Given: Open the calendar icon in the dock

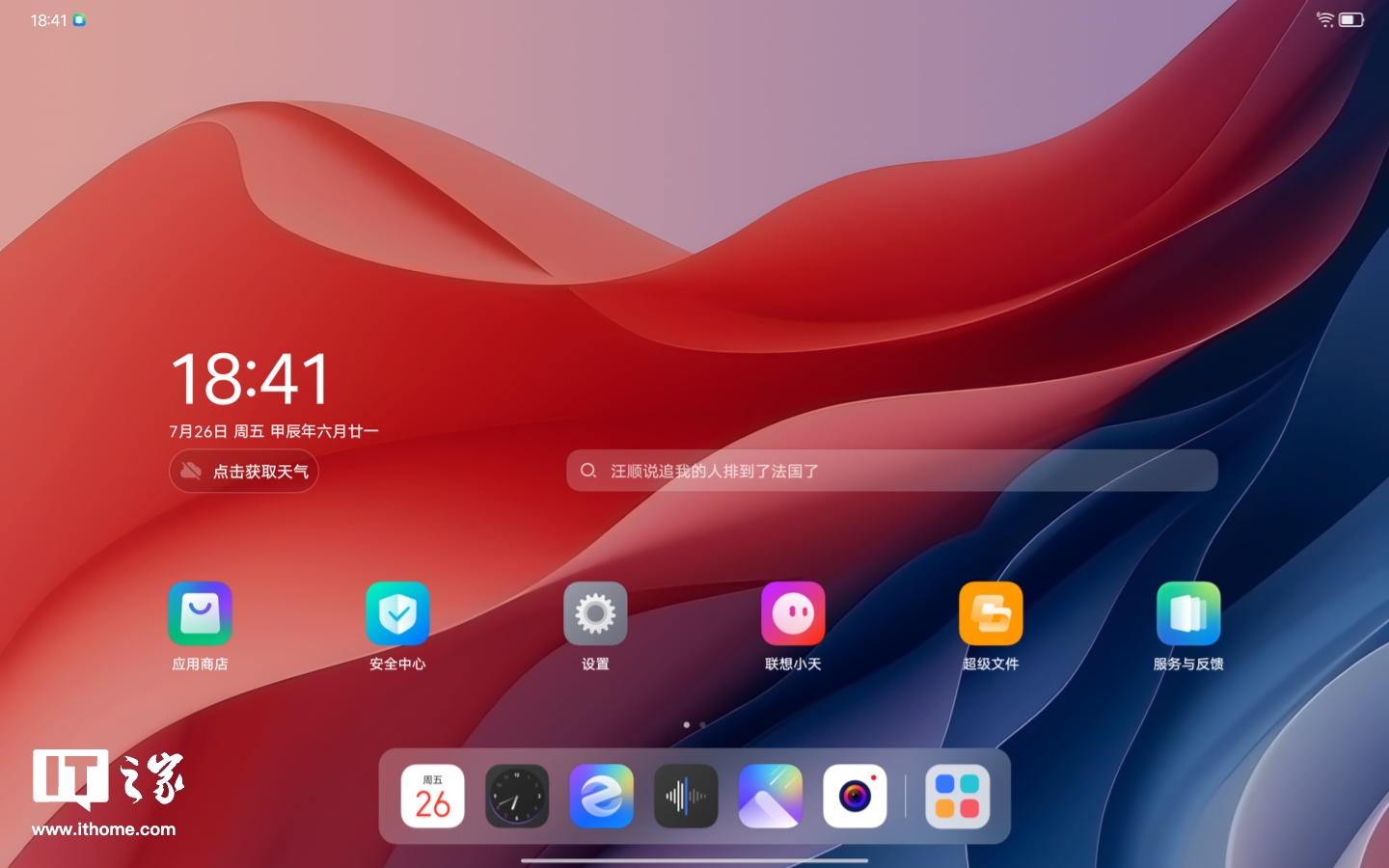Looking at the screenshot, I should (x=432, y=797).
